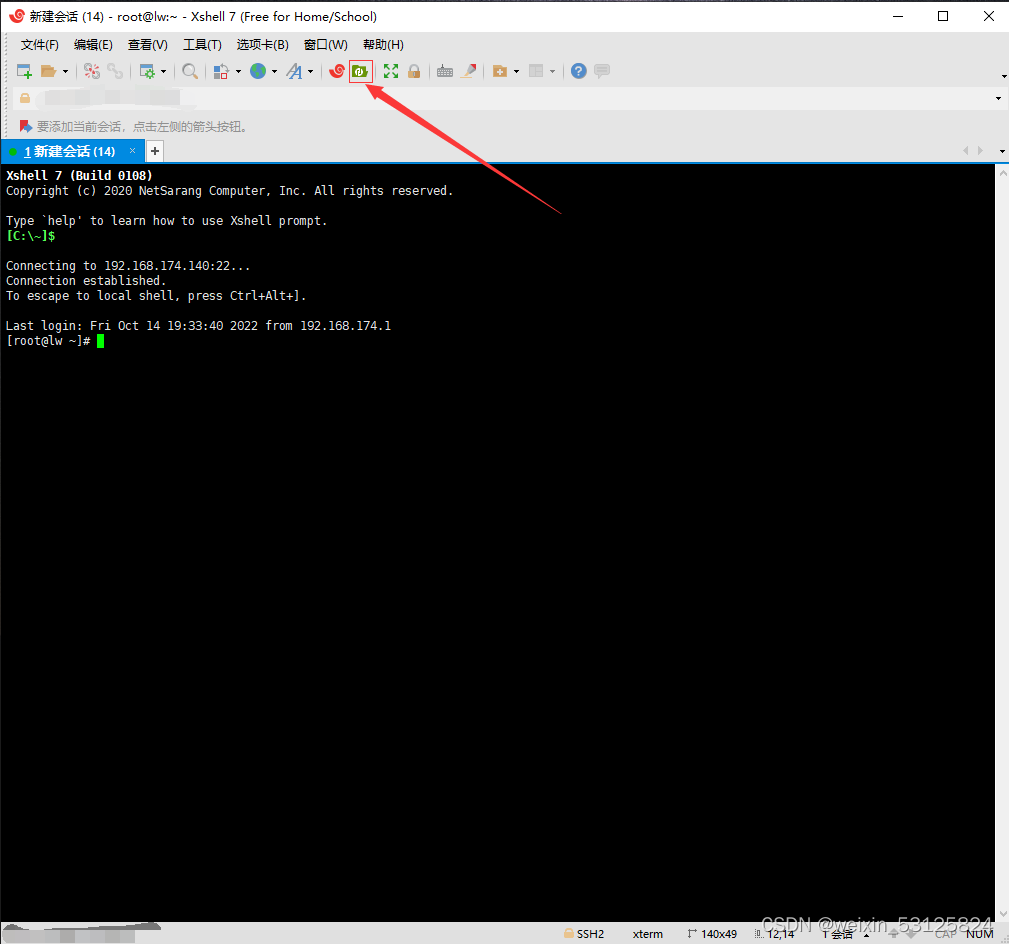Screen dimensions: 1009x944
Task: Select the Find toolbar icon
Action: (190, 71)
